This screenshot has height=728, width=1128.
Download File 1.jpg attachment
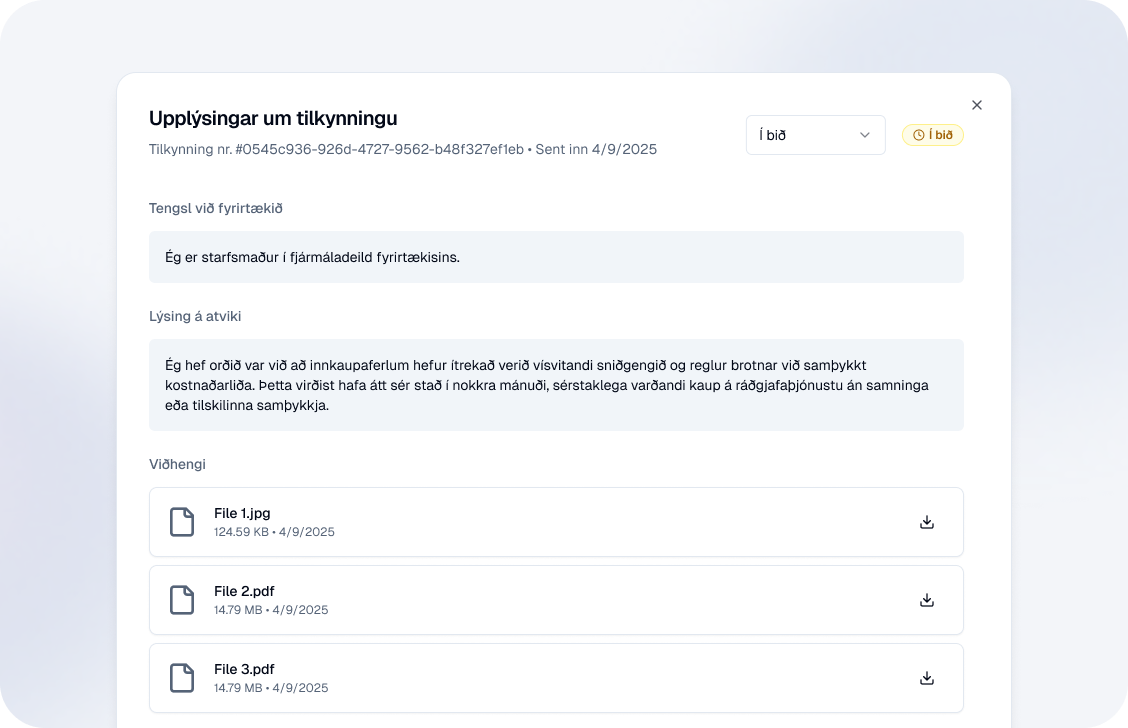pos(926,522)
